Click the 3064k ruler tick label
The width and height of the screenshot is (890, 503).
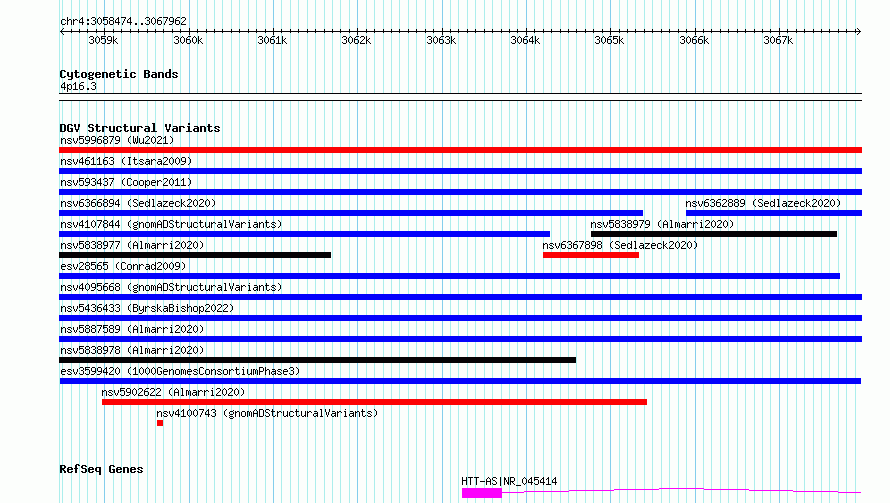click(525, 40)
